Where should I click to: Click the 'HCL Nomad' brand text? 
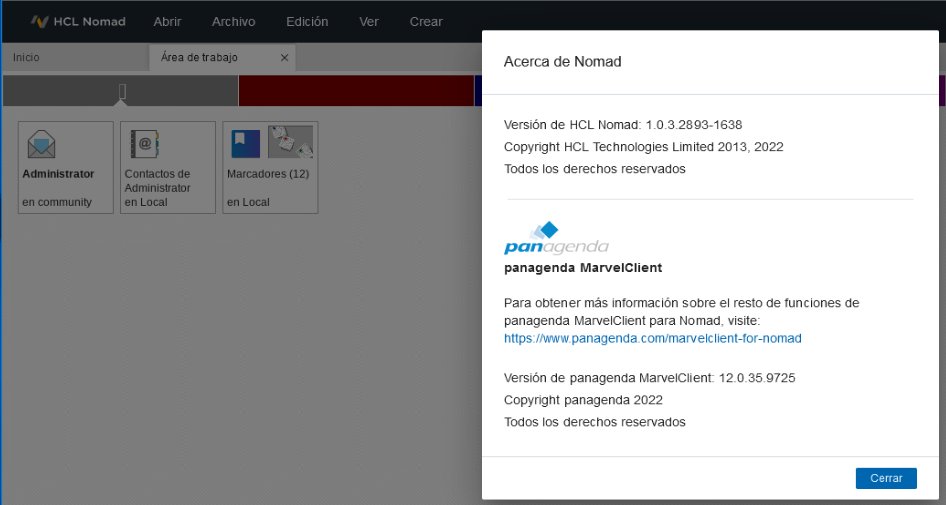coord(89,22)
